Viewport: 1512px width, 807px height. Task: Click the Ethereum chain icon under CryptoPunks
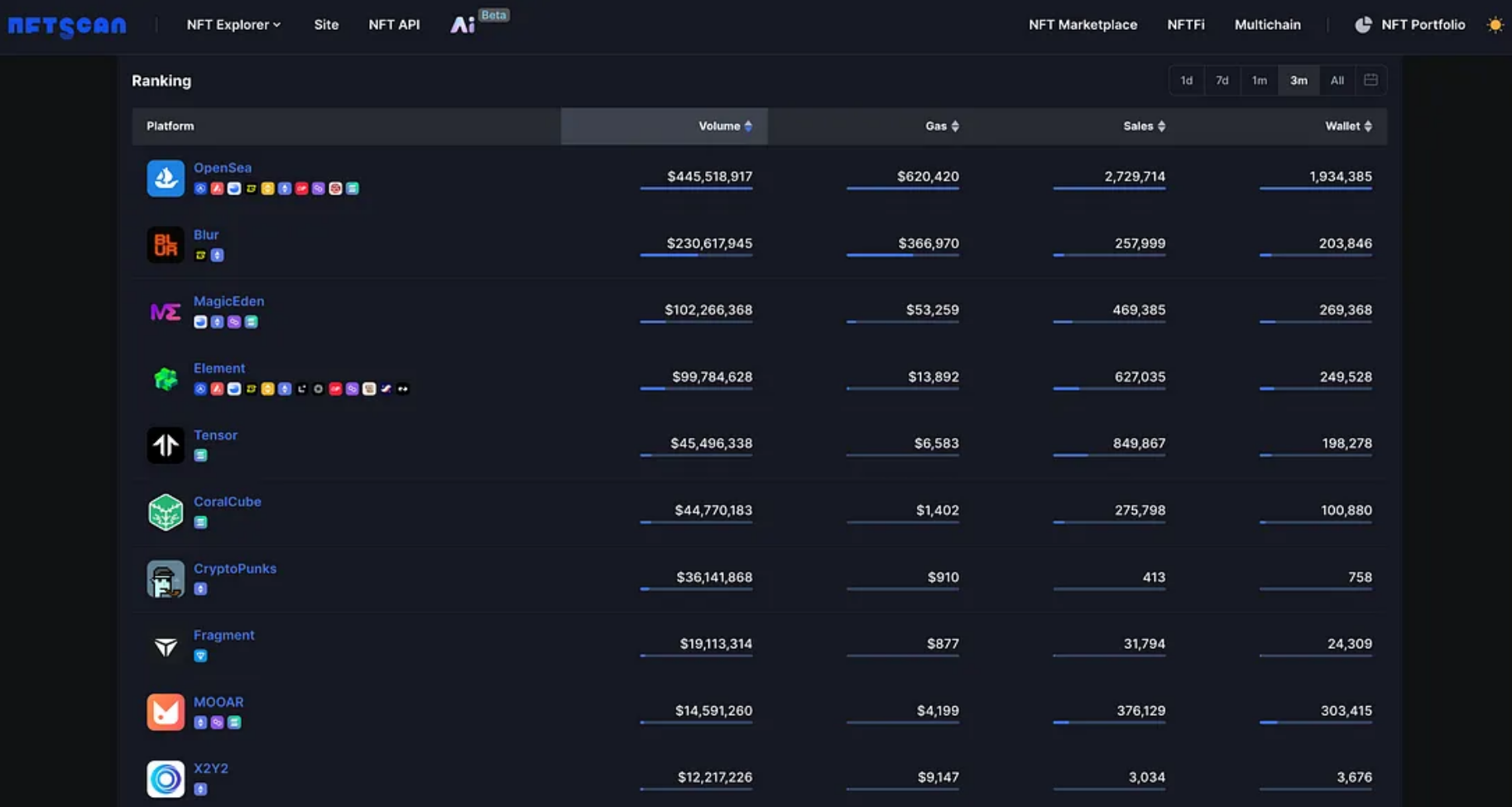pyautogui.click(x=200, y=589)
